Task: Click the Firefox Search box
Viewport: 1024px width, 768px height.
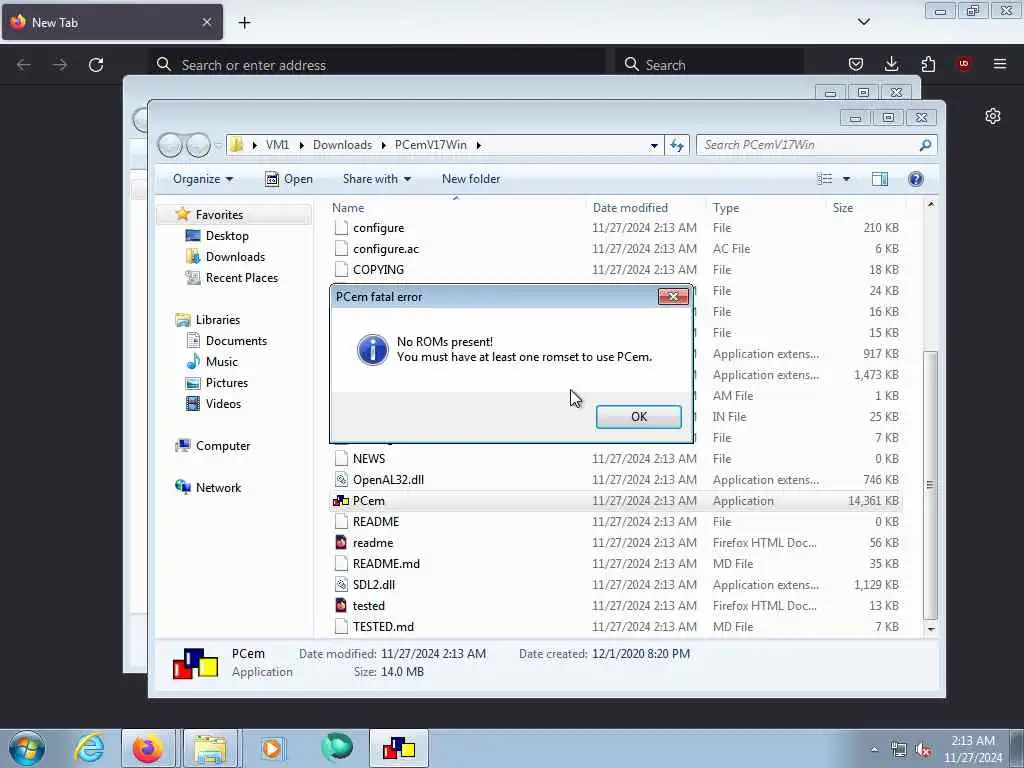Action: pyautogui.click(x=709, y=65)
